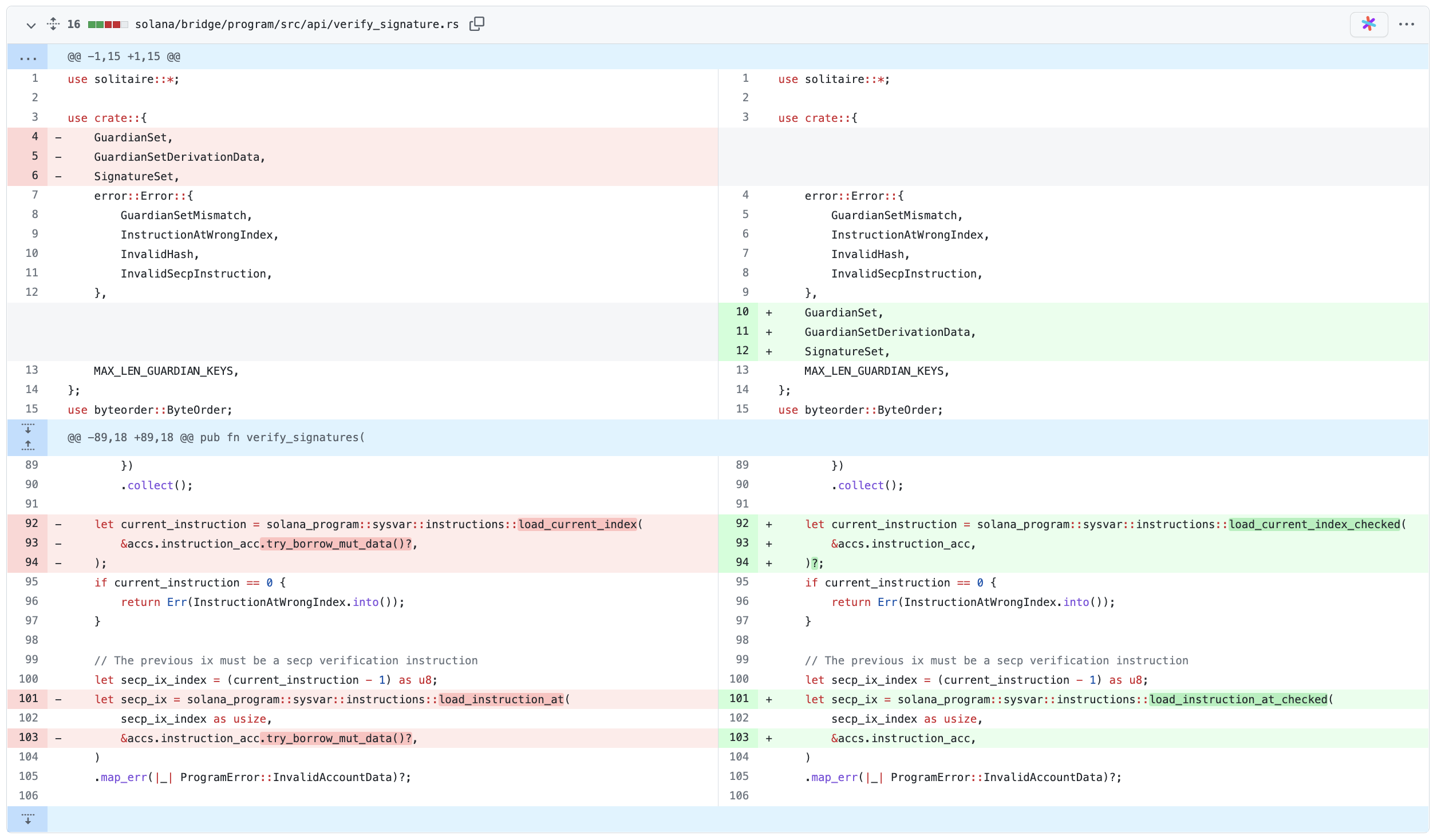Click the diffstat colored squares

108,25
